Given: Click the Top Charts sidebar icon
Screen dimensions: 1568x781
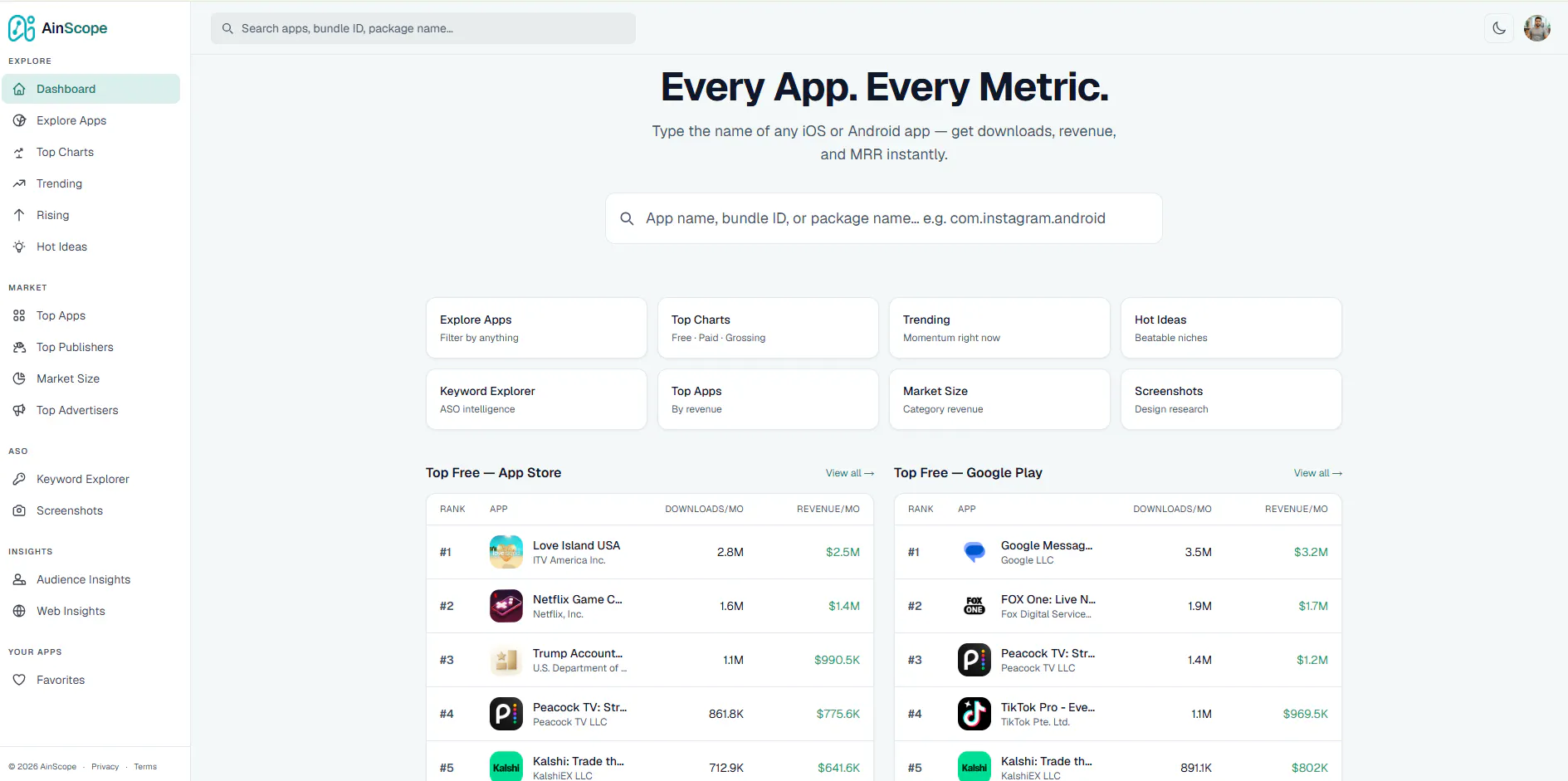Looking at the screenshot, I should [19, 152].
